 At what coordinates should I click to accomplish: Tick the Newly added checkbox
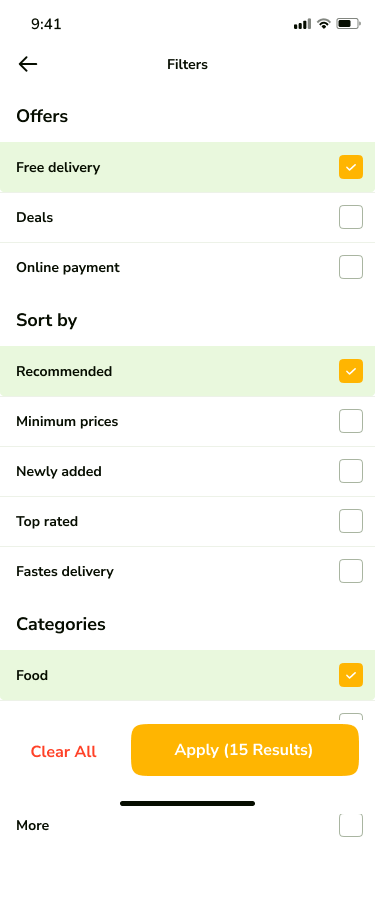pyautogui.click(x=351, y=471)
